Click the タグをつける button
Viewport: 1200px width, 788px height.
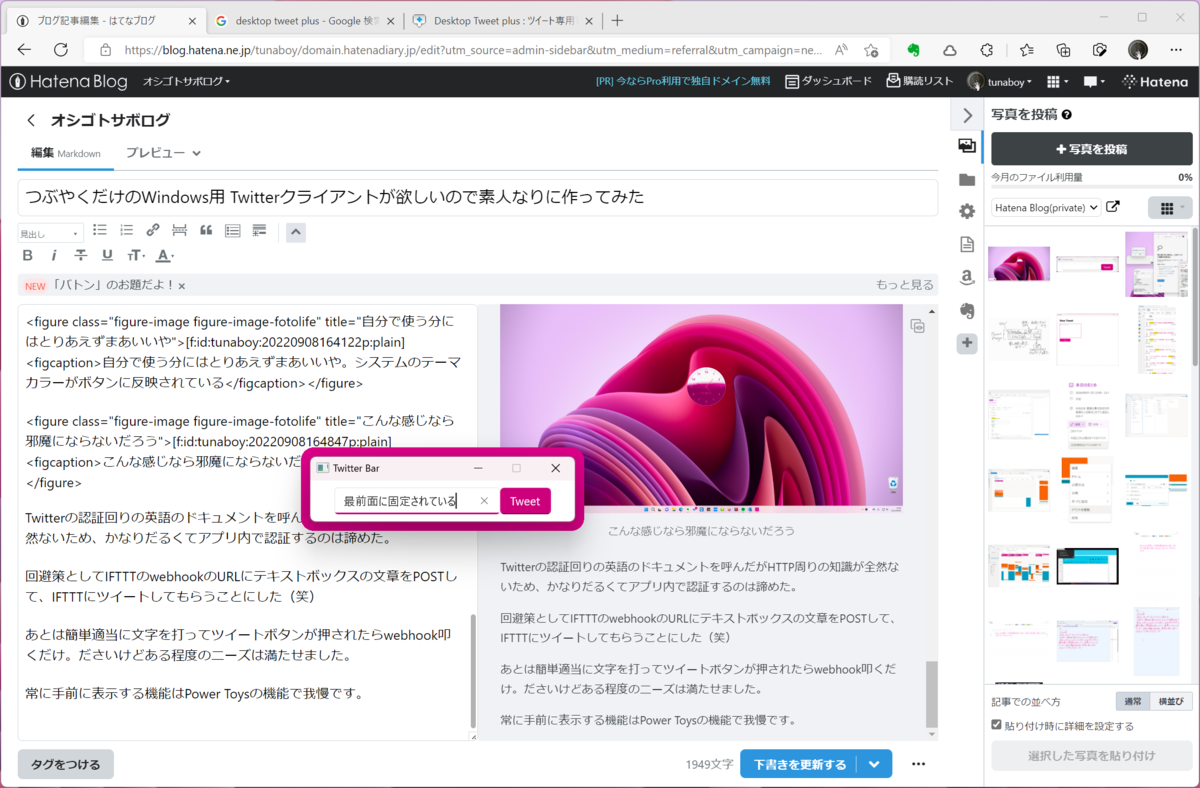65,764
